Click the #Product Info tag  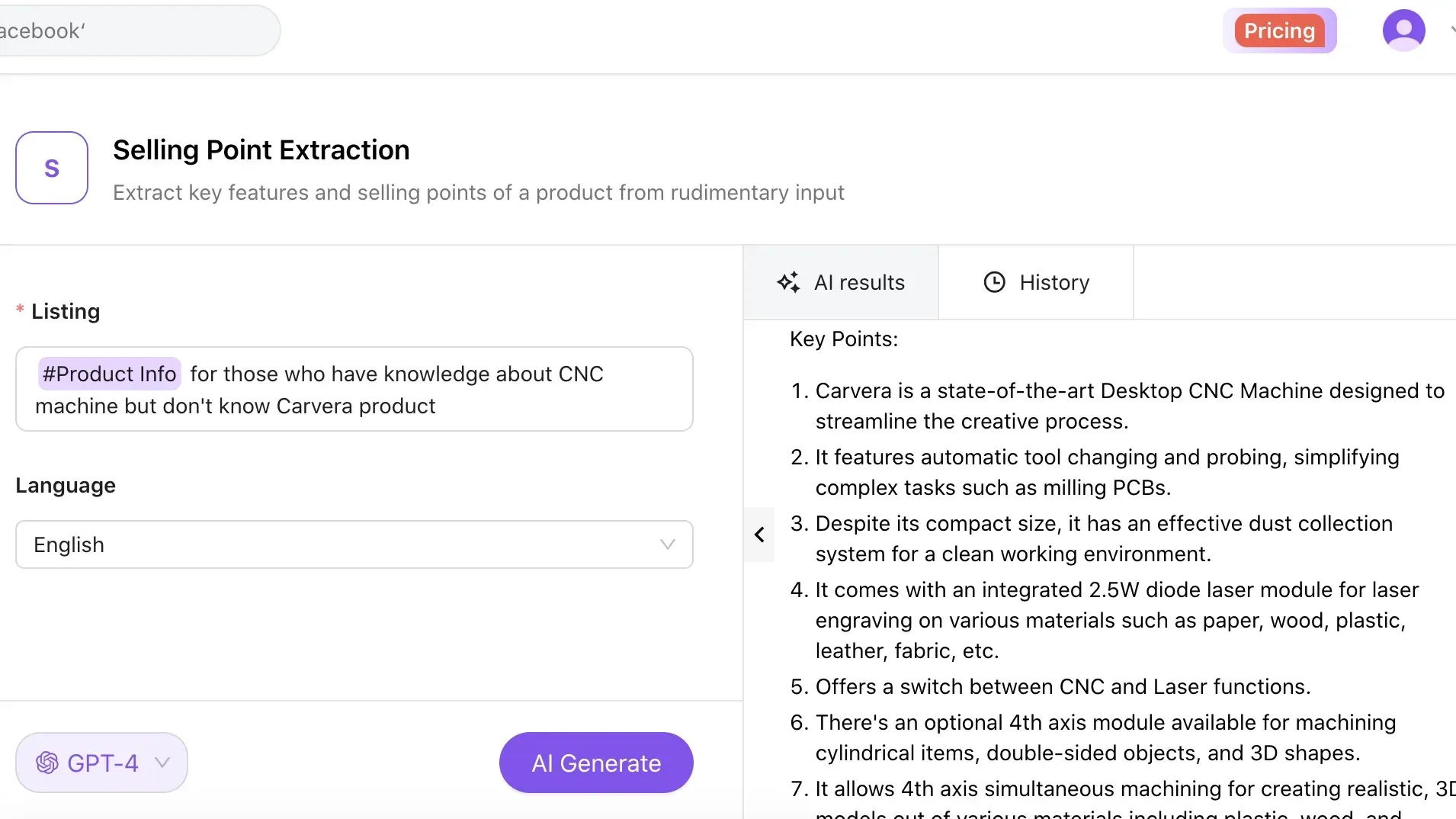110,374
